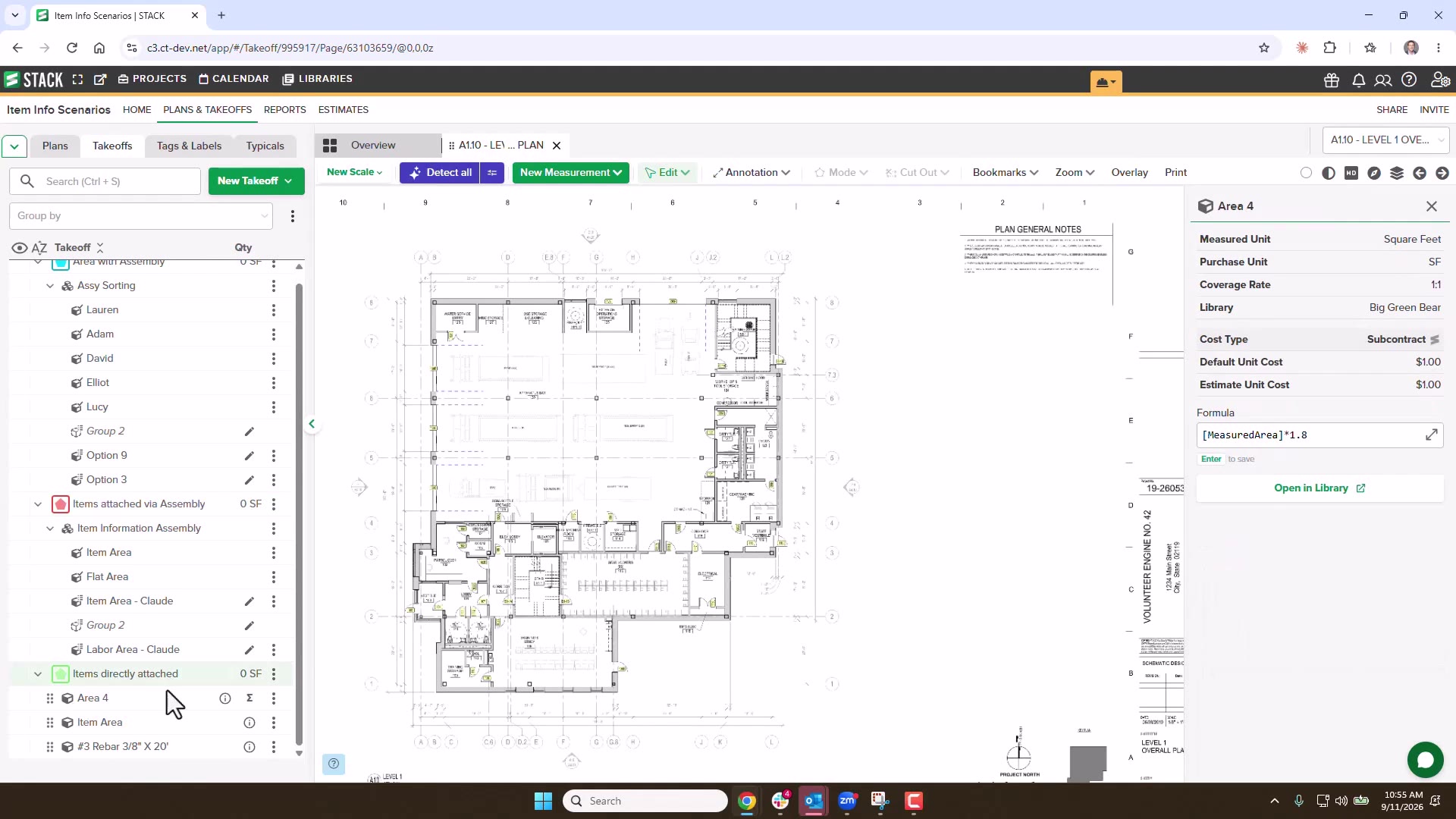Screen dimensions: 1456x819
Task: Click the filter settings icon beside Detect all
Action: click(492, 173)
